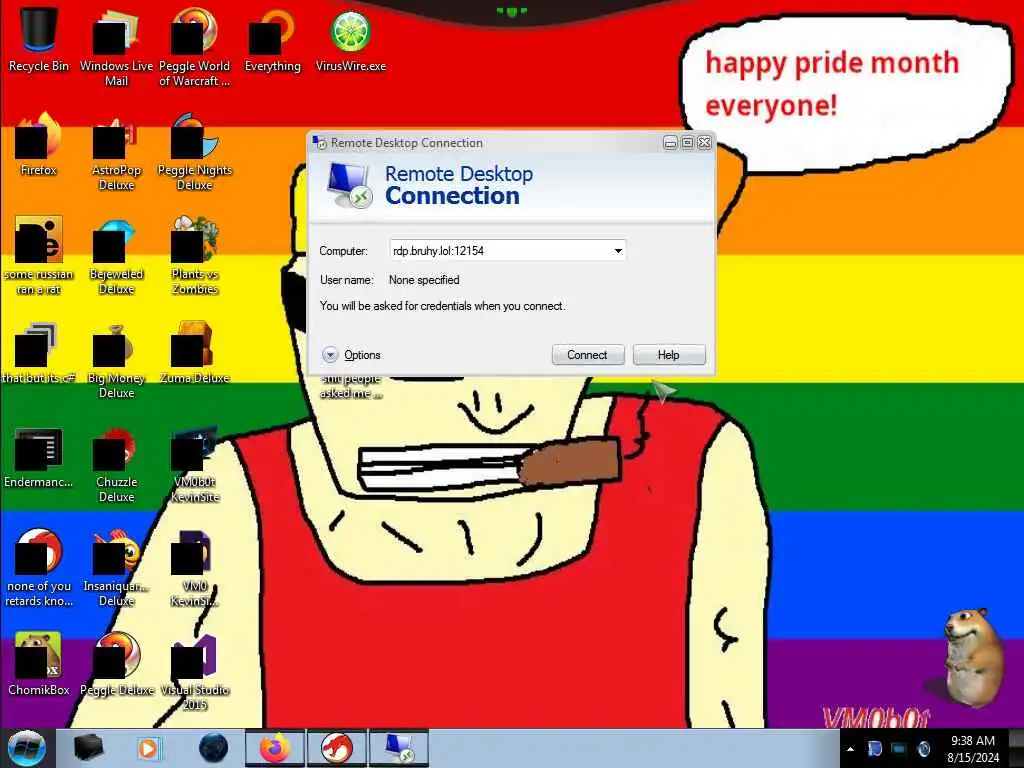This screenshot has width=1024, height=768.
Task: Select the Everything desktop shortcut
Action: pos(272,39)
